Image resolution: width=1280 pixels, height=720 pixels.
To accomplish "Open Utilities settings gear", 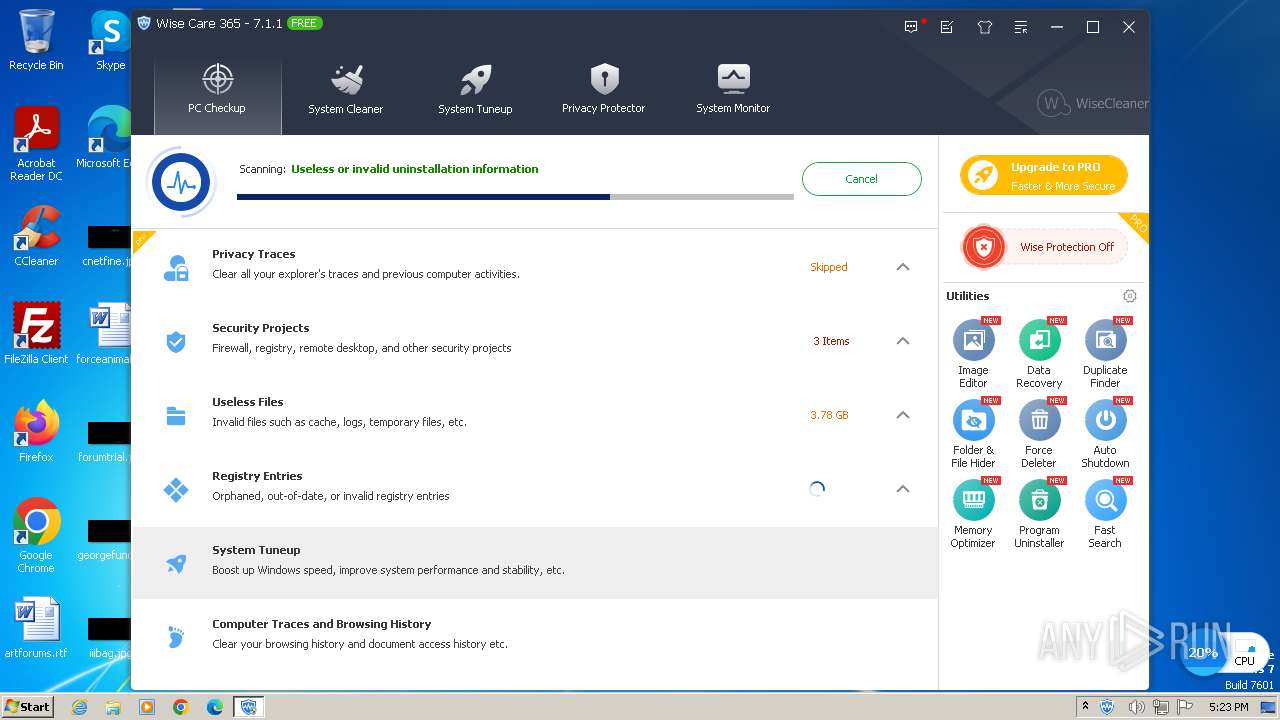I will 1129,296.
